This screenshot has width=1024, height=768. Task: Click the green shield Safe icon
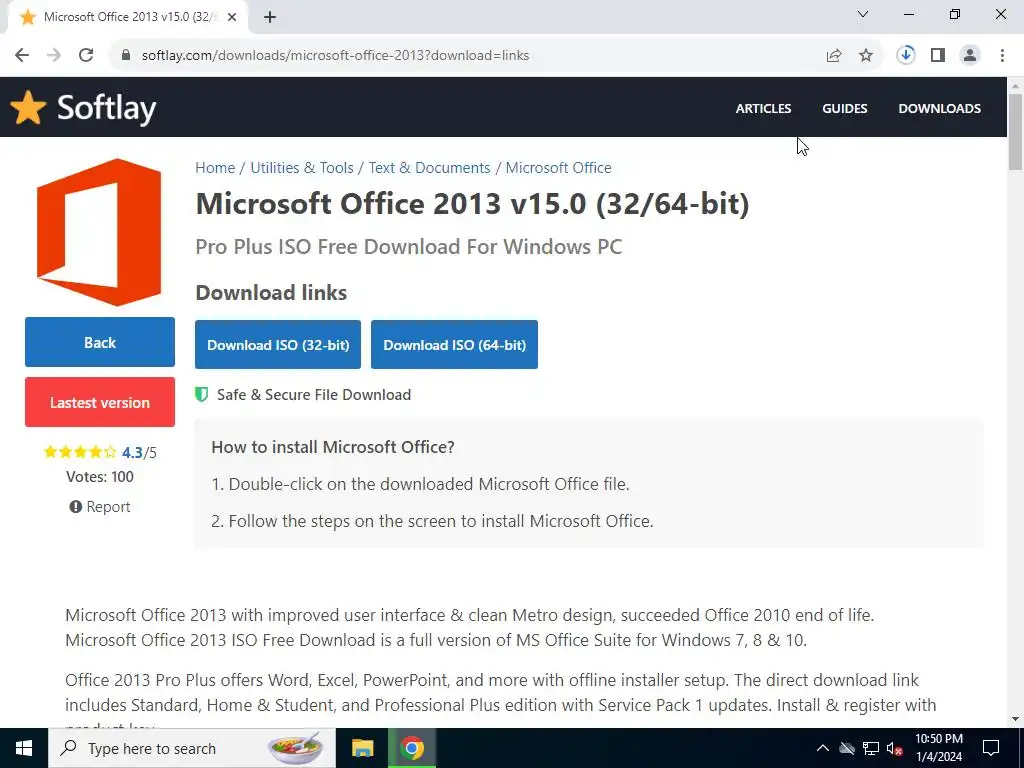[202, 394]
